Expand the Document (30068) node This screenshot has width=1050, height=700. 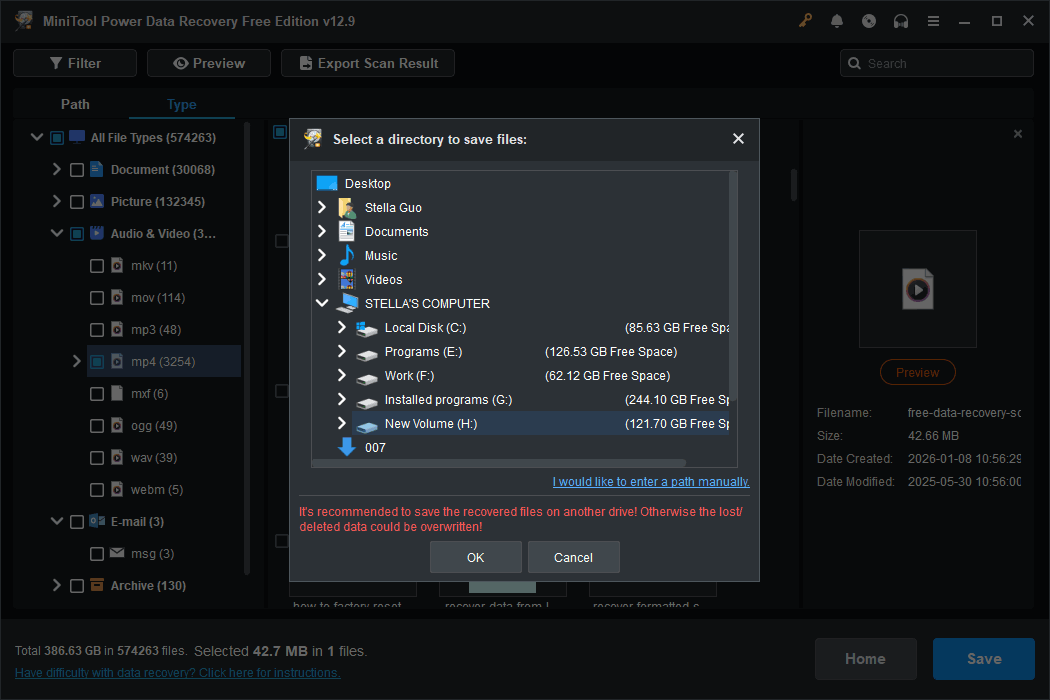pyautogui.click(x=57, y=169)
